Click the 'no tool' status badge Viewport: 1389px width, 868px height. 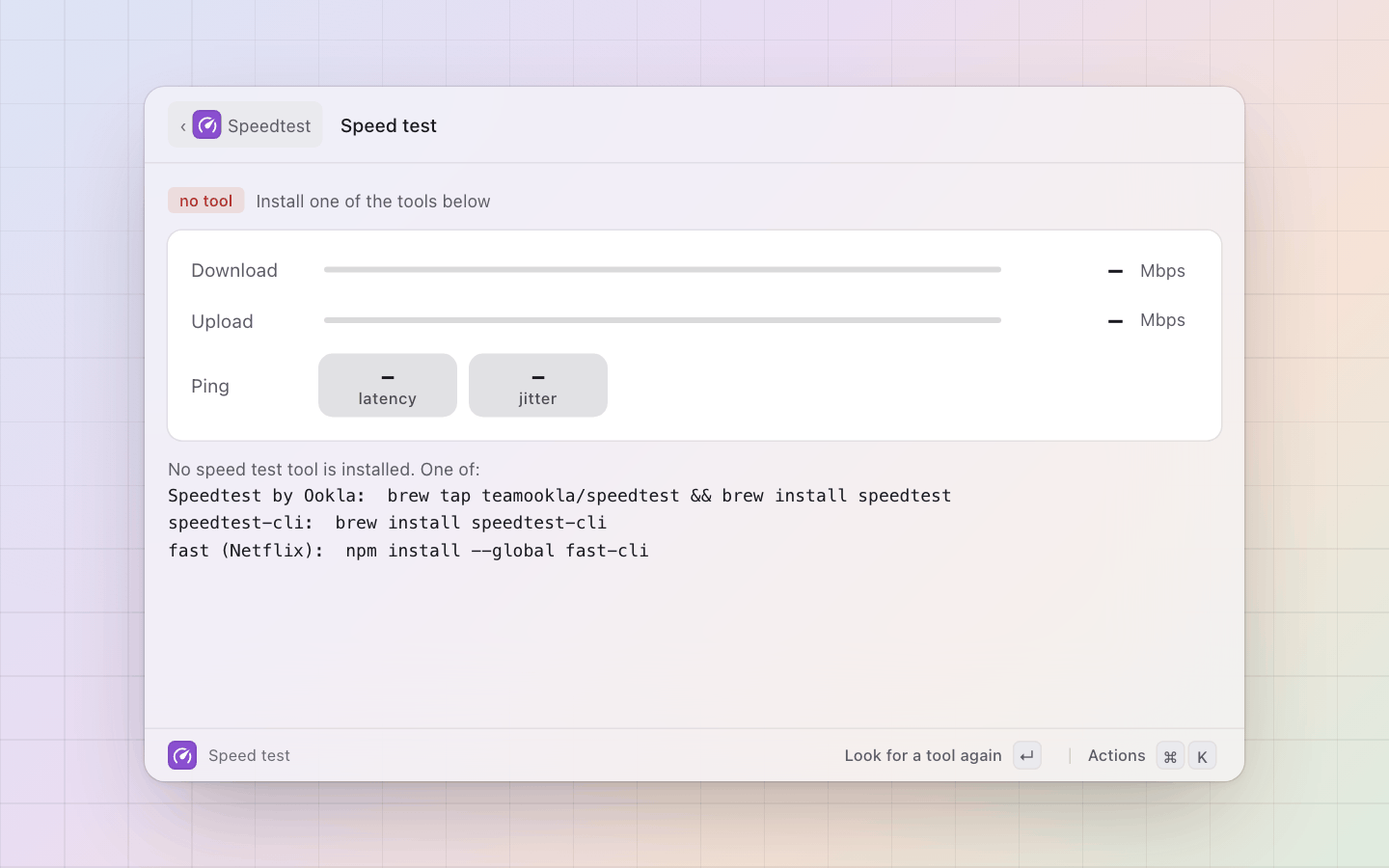point(205,201)
